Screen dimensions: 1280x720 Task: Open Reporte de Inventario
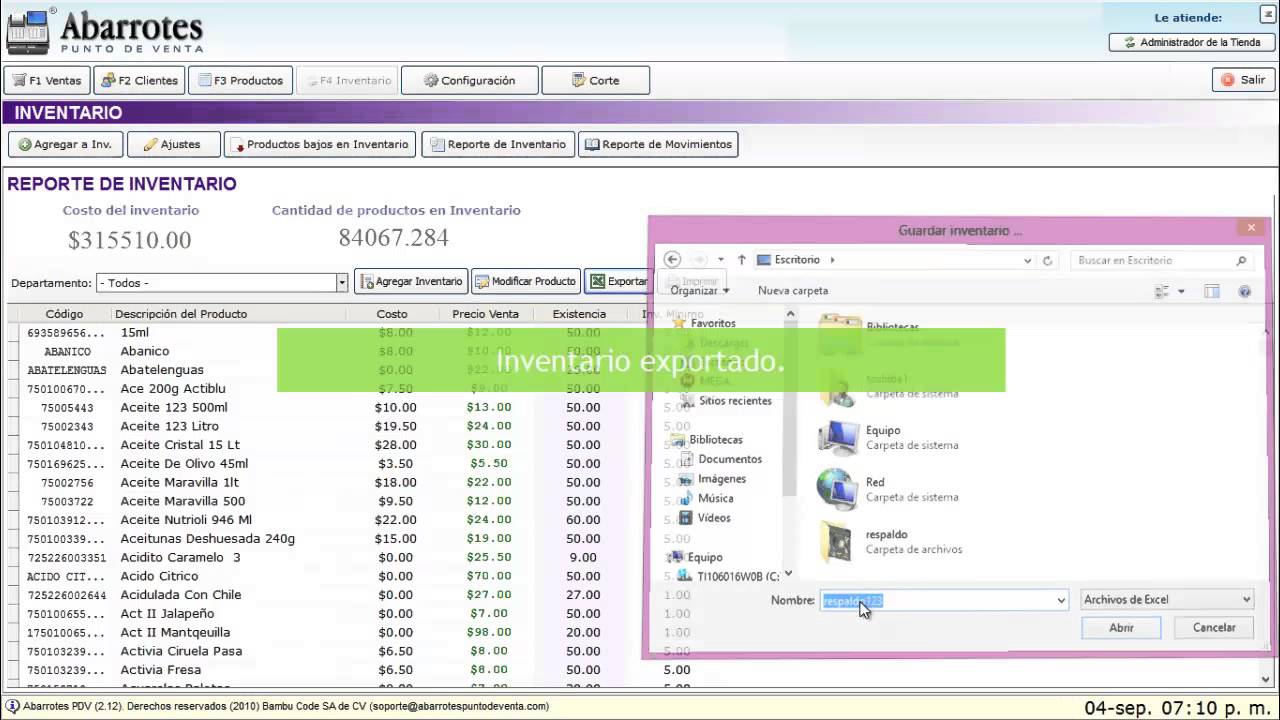[x=498, y=144]
